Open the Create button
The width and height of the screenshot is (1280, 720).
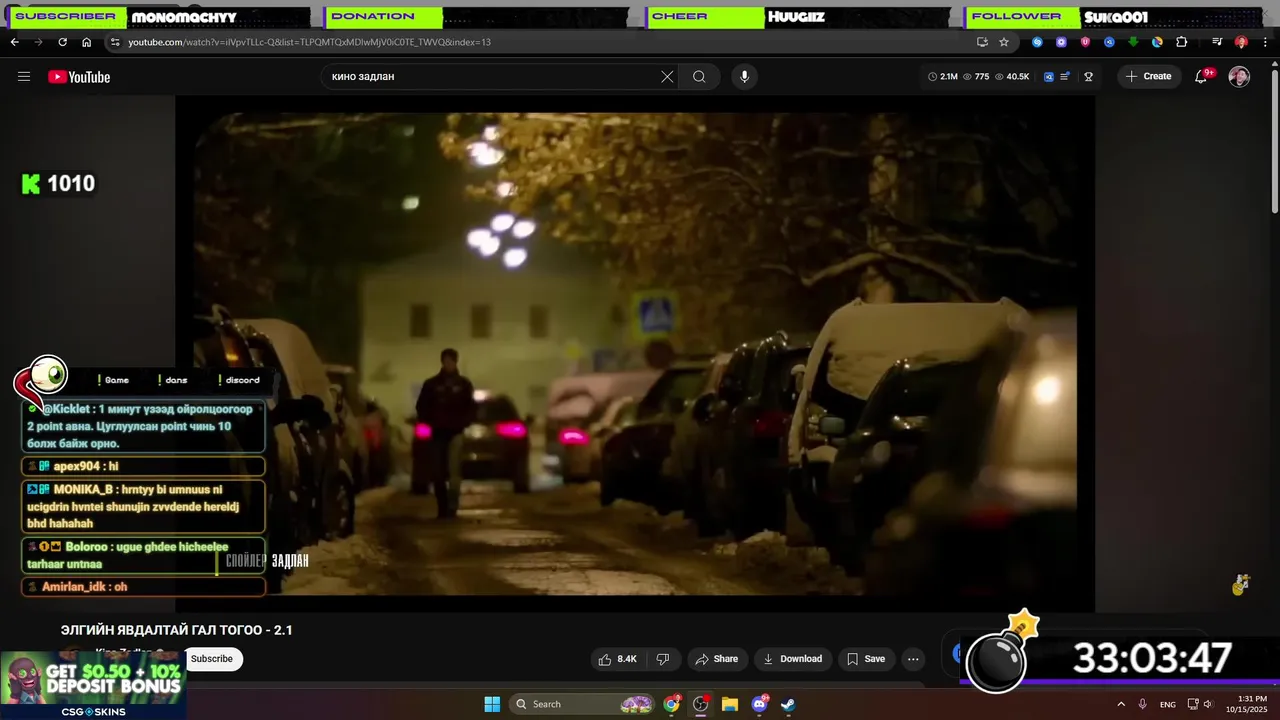(x=1149, y=76)
